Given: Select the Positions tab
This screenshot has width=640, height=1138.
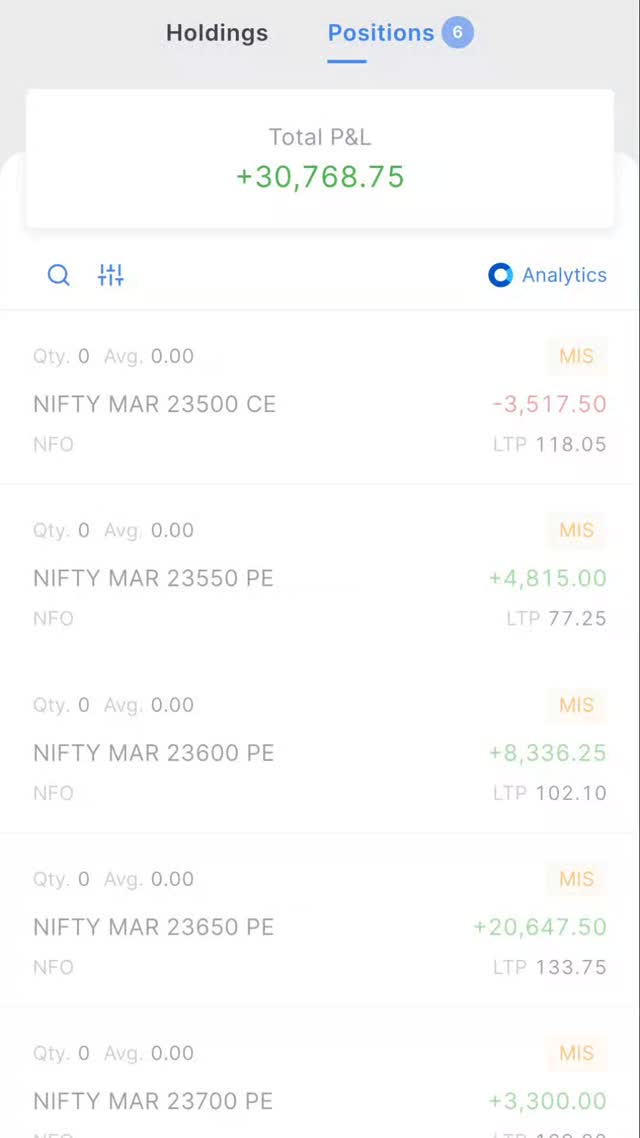Looking at the screenshot, I should tap(381, 33).
